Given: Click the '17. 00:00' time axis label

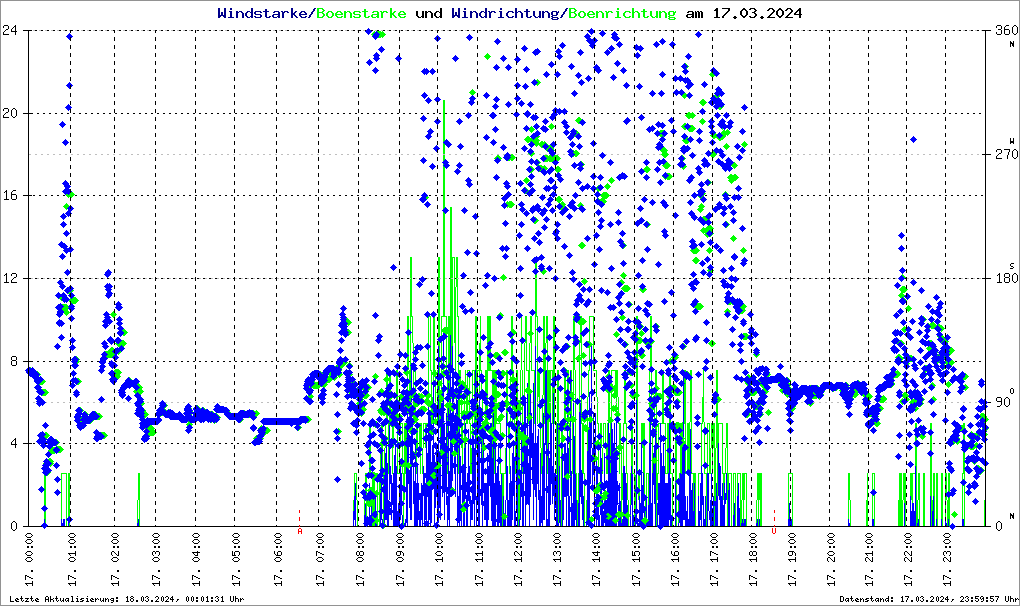Looking at the screenshot, I should coord(29,560).
